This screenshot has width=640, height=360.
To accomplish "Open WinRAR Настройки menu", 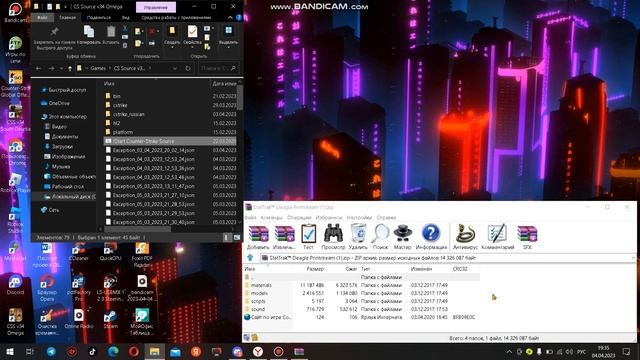I will coord(359,218).
